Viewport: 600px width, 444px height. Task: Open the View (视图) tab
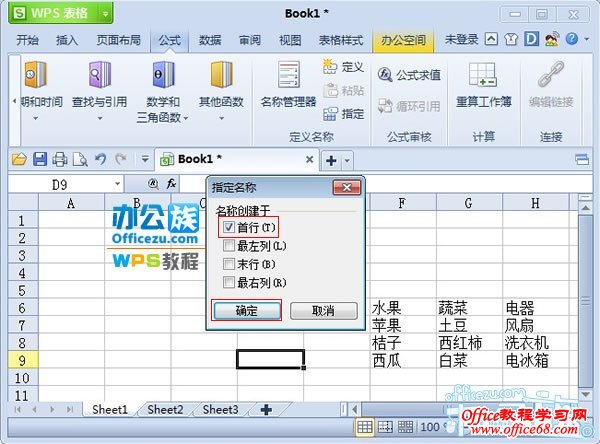[290, 40]
